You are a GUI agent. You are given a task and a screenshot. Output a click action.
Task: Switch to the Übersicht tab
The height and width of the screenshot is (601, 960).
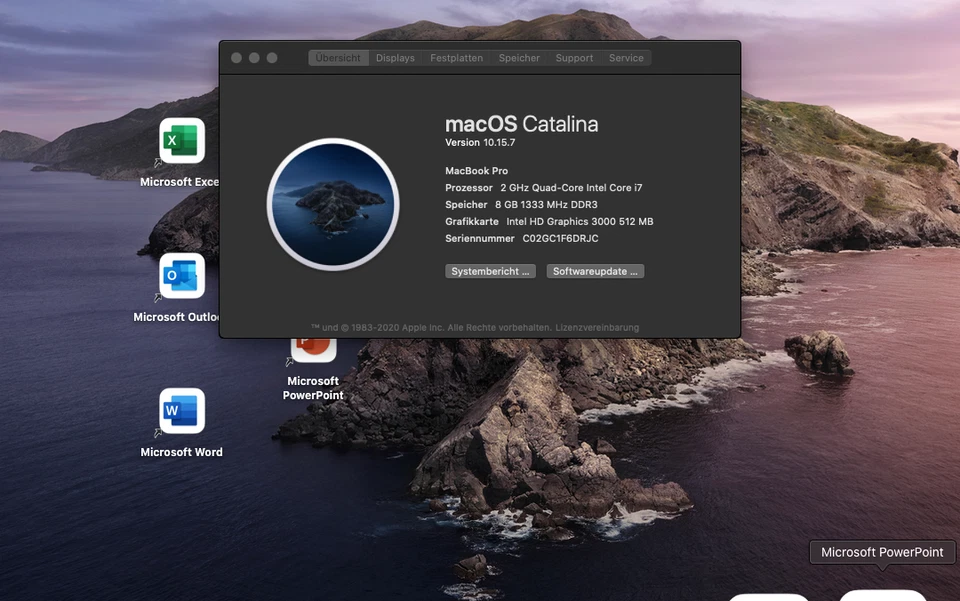(x=338, y=58)
